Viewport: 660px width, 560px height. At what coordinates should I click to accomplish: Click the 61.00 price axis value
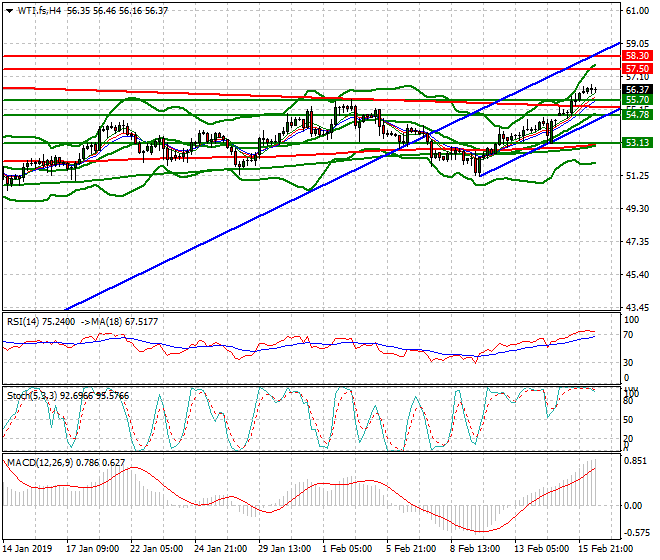[637, 11]
